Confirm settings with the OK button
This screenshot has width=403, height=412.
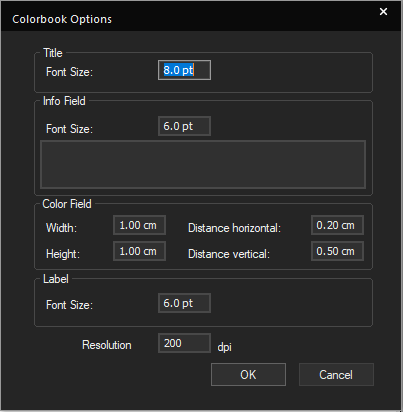[248, 375]
